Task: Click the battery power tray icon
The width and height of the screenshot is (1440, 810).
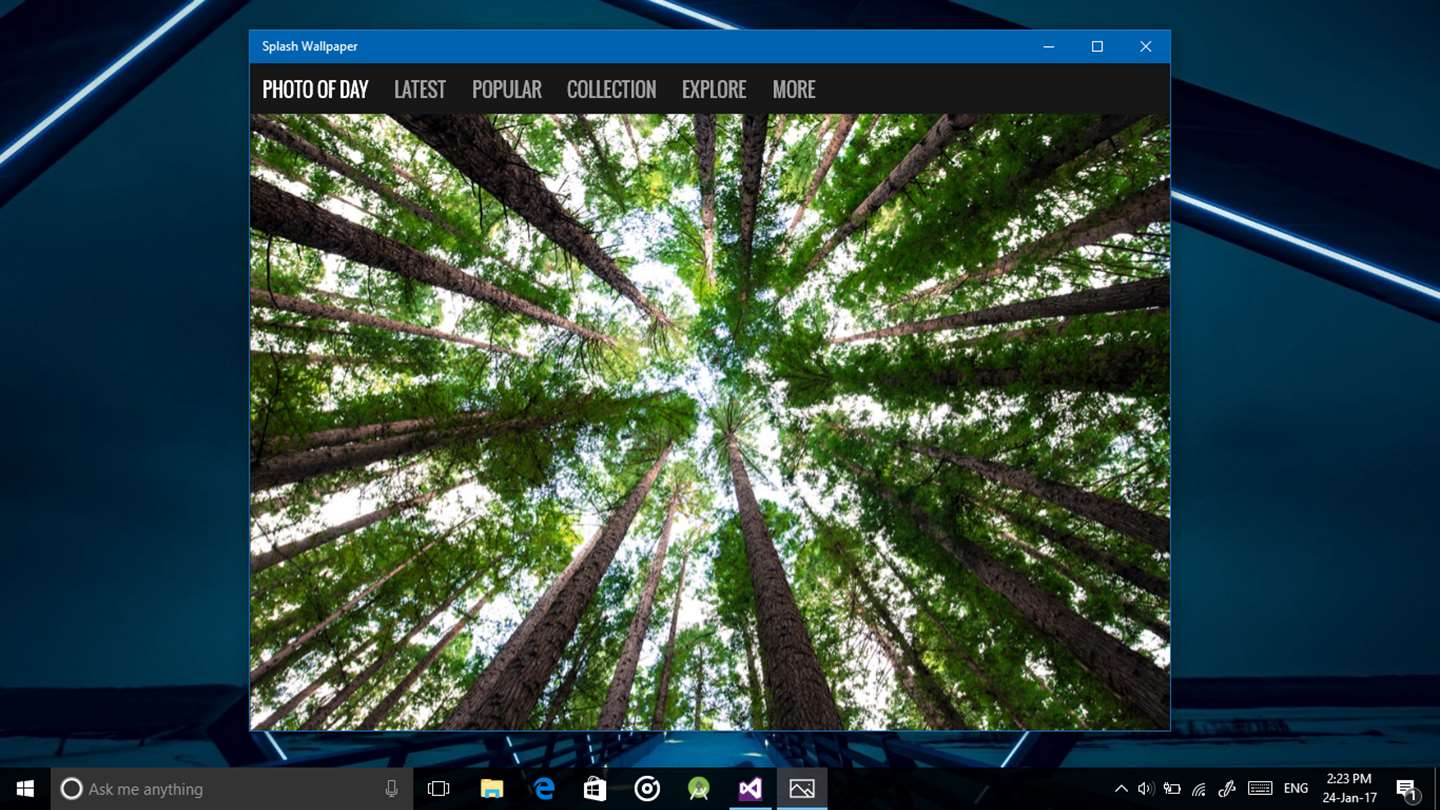Action: [1172, 789]
